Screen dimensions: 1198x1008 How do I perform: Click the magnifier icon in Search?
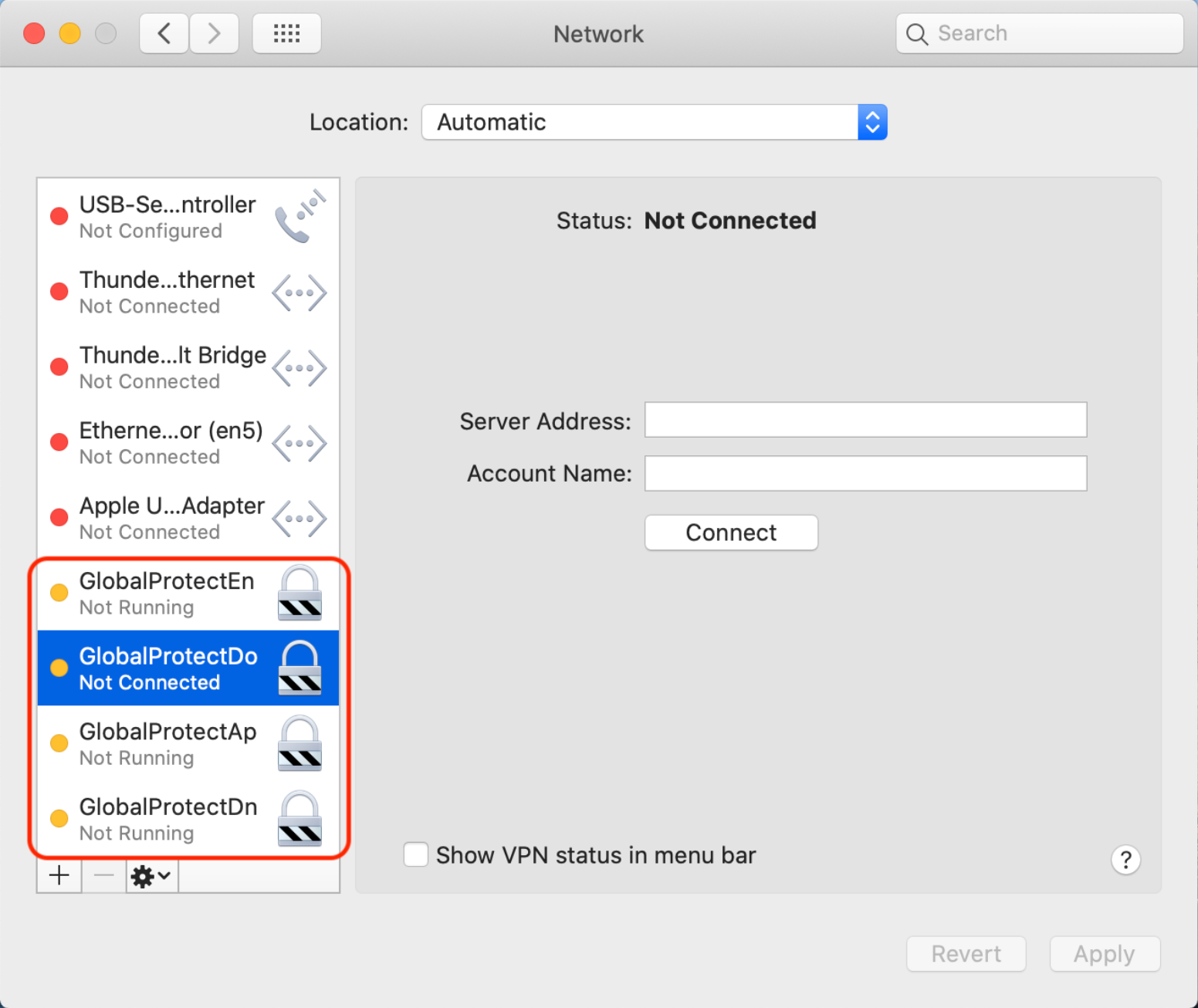tap(916, 34)
